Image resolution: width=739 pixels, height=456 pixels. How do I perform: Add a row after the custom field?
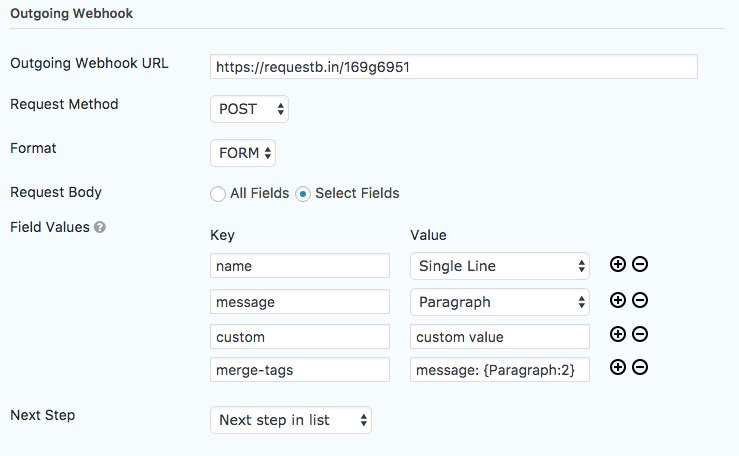pos(617,334)
